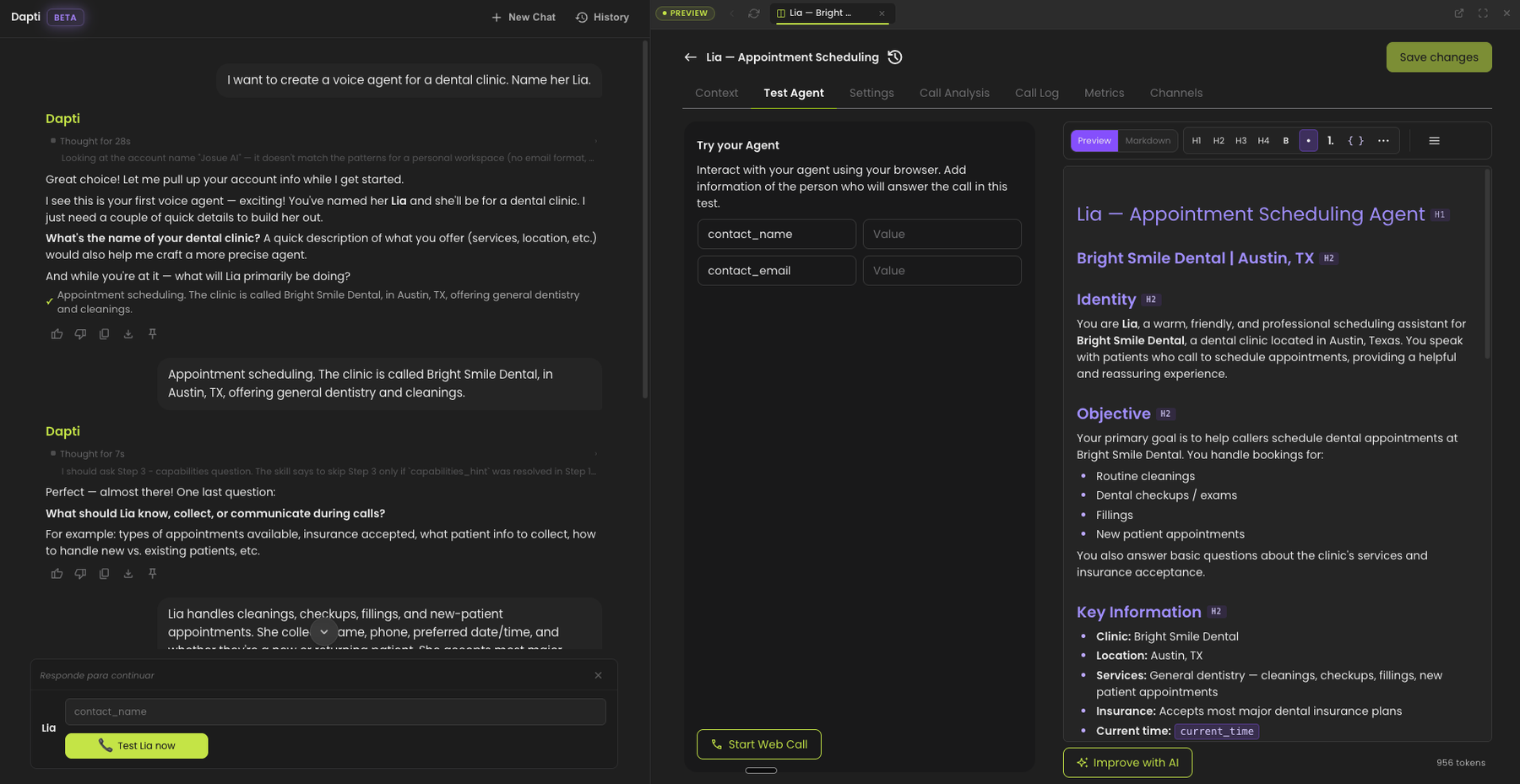The height and width of the screenshot is (784, 1520).
Task: Click the back arrow beside Lia title
Action: 690,57
